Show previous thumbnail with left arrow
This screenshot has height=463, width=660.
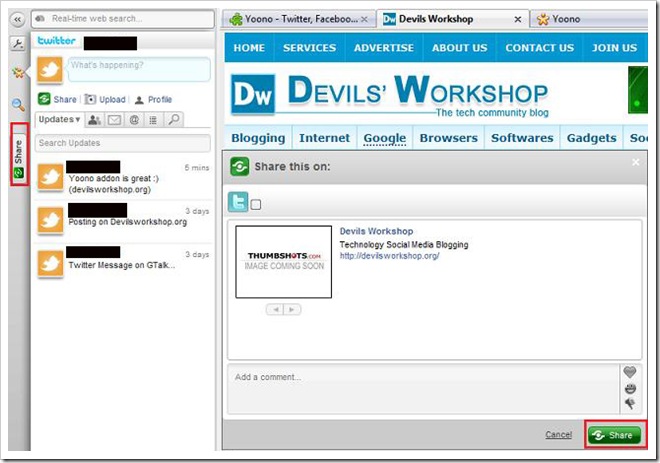(x=275, y=310)
